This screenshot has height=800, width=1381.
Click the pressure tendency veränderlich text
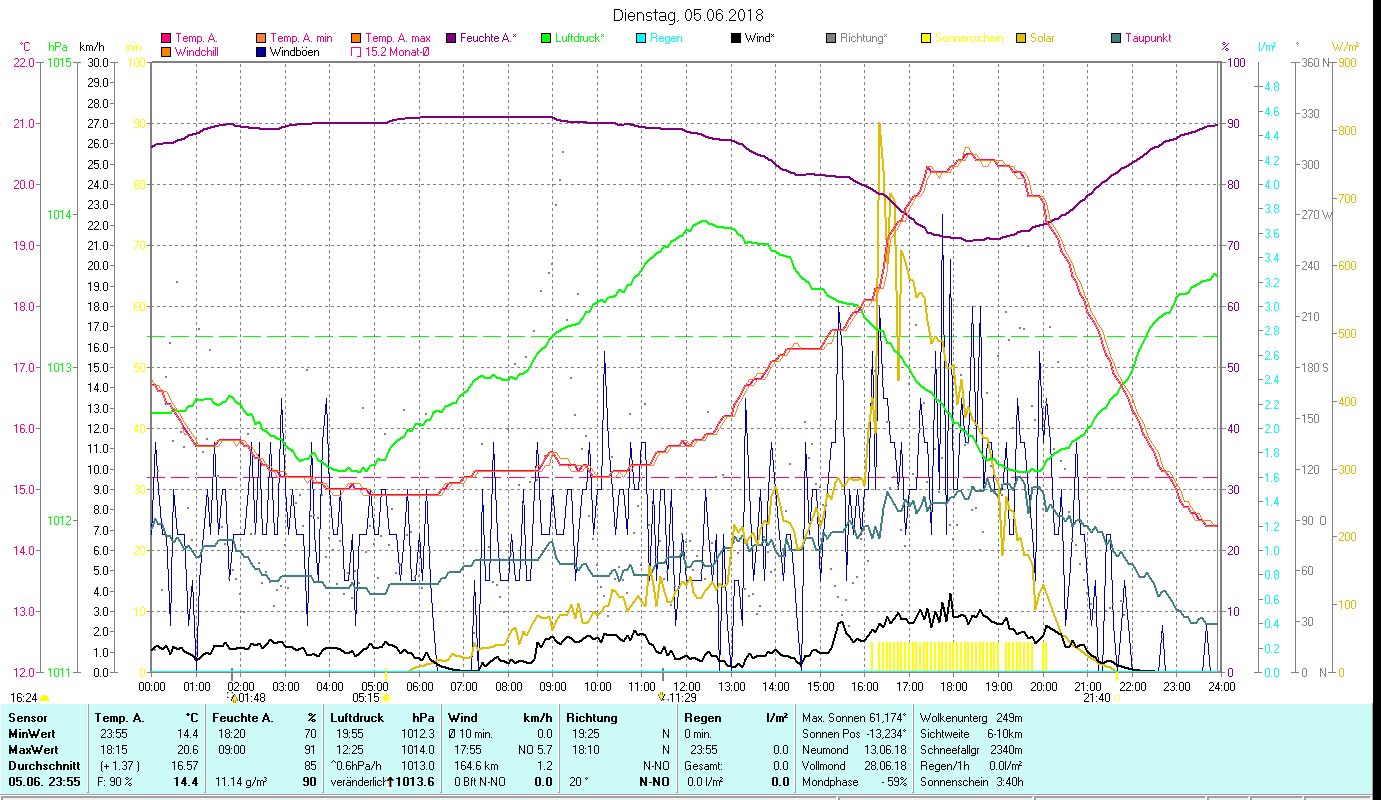357,782
